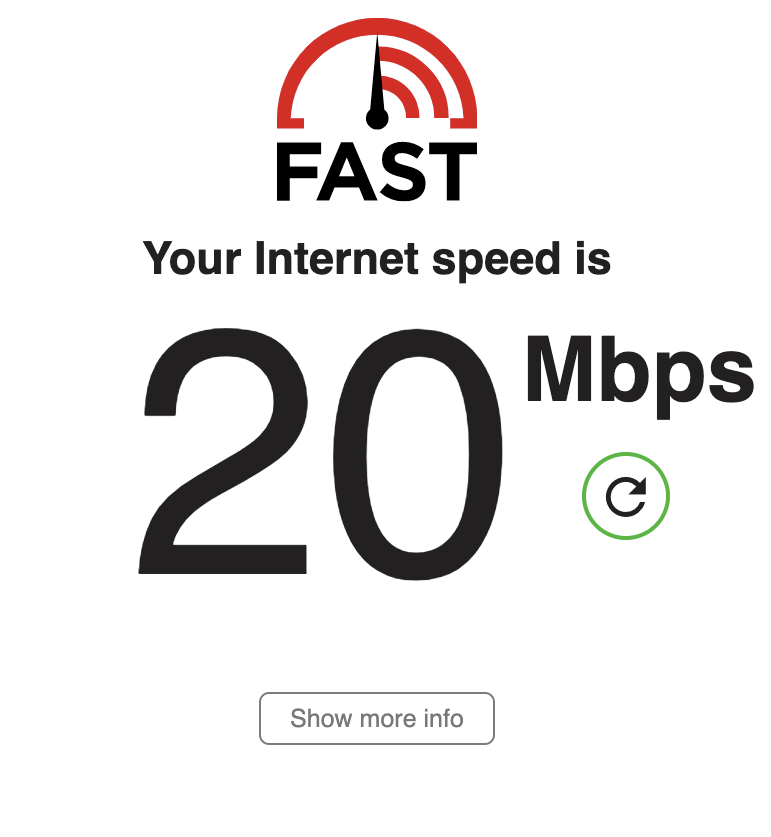Viewport: 771px width, 837px height.
Task: Click the word "Internet" in the heading
Action: (x=336, y=258)
